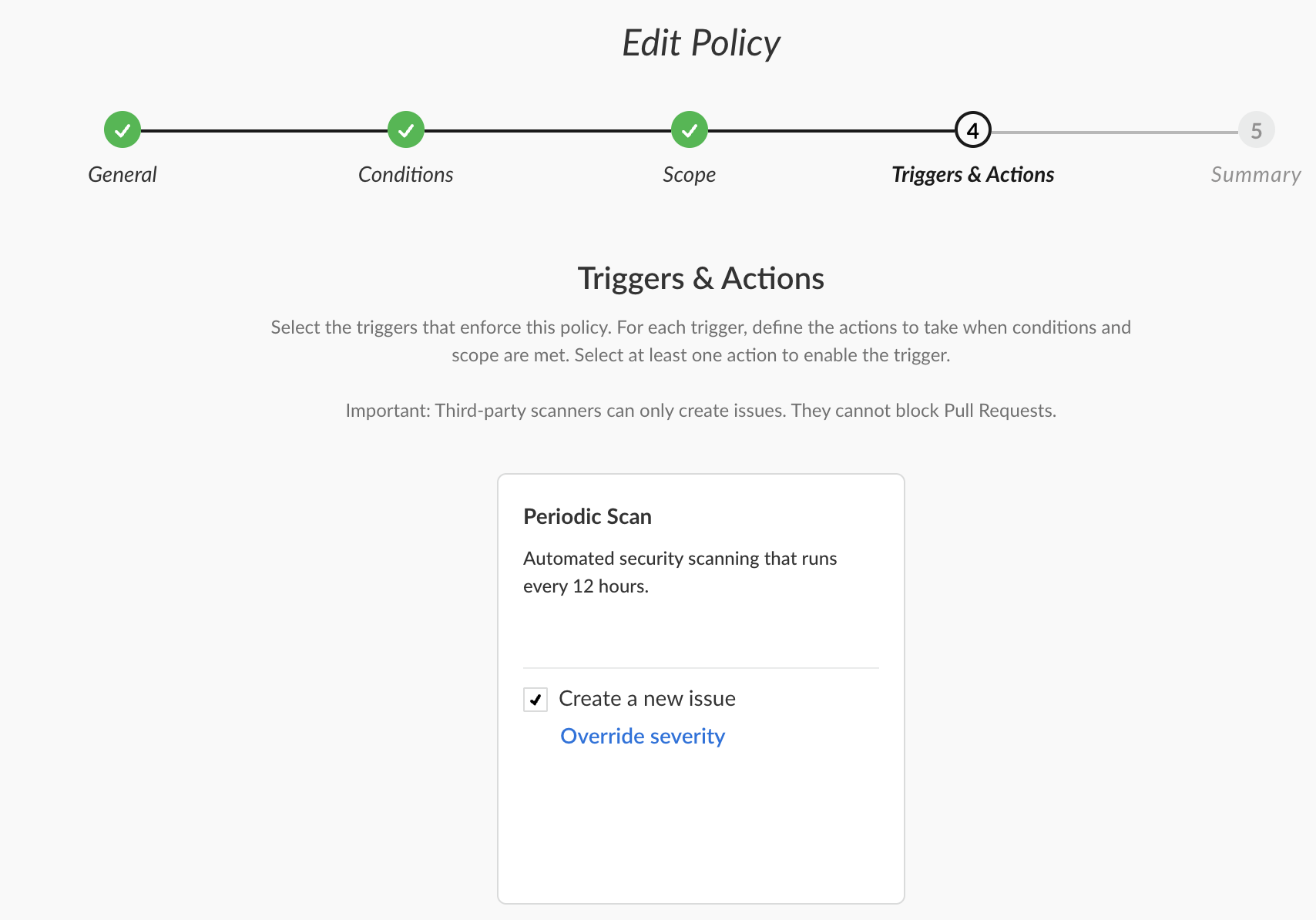The height and width of the screenshot is (920, 1316).
Task: Click the gray progress line before Summary
Action: tap(1114, 132)
